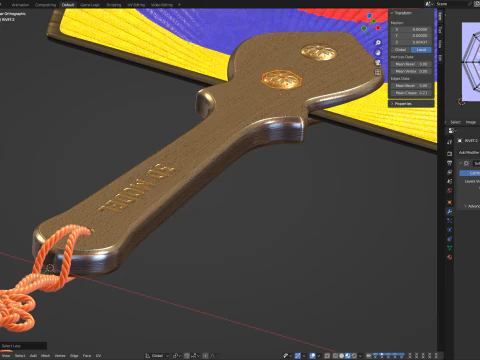This screenshot has width=480, height=360.
Task: Switch to the Animation workspace tab
Action: pos(20,5)
